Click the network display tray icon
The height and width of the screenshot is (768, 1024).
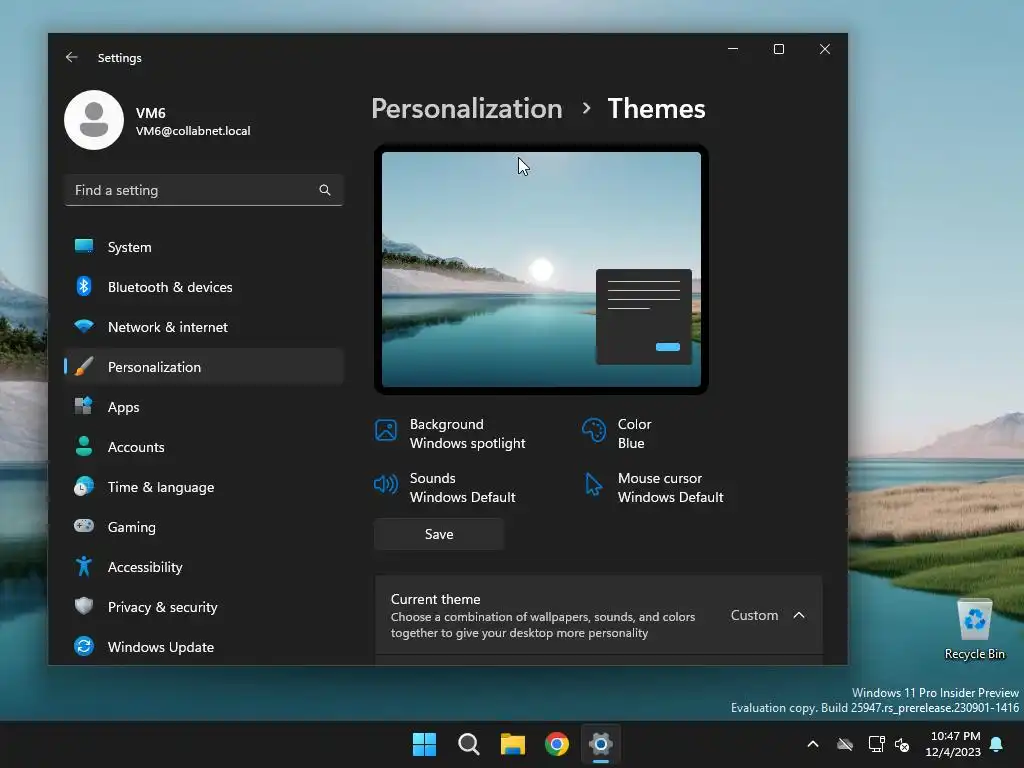click(876, 744)
